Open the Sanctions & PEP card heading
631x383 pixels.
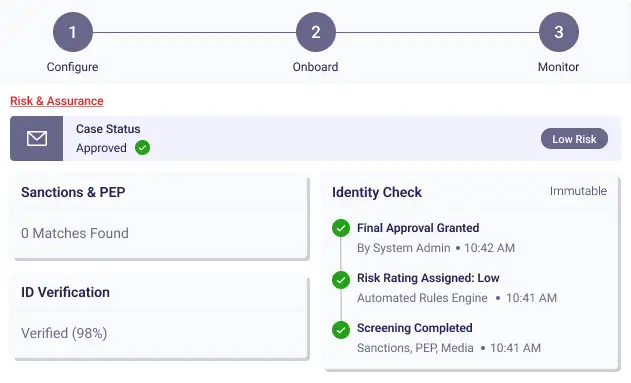pyautogui.click(x=73, y=192)
